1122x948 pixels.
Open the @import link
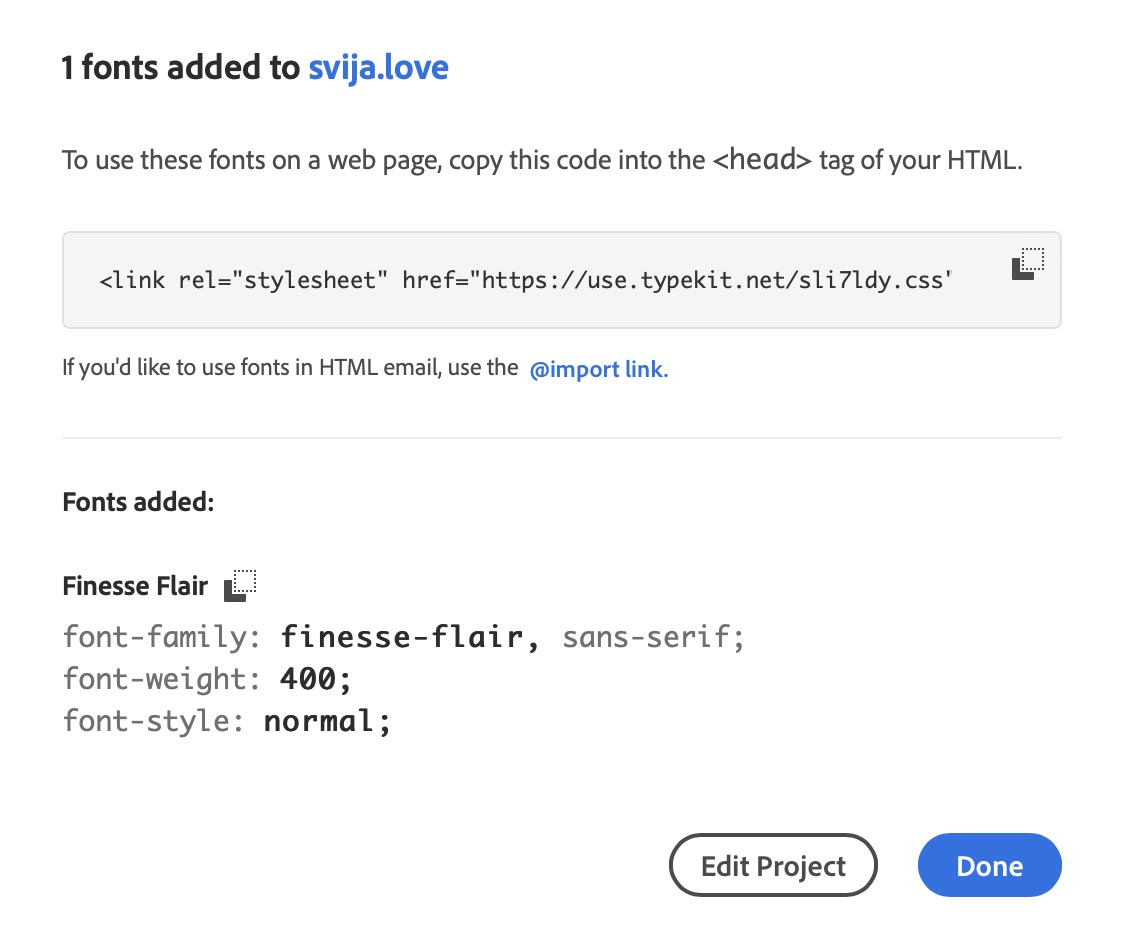[x=598, y=369]
